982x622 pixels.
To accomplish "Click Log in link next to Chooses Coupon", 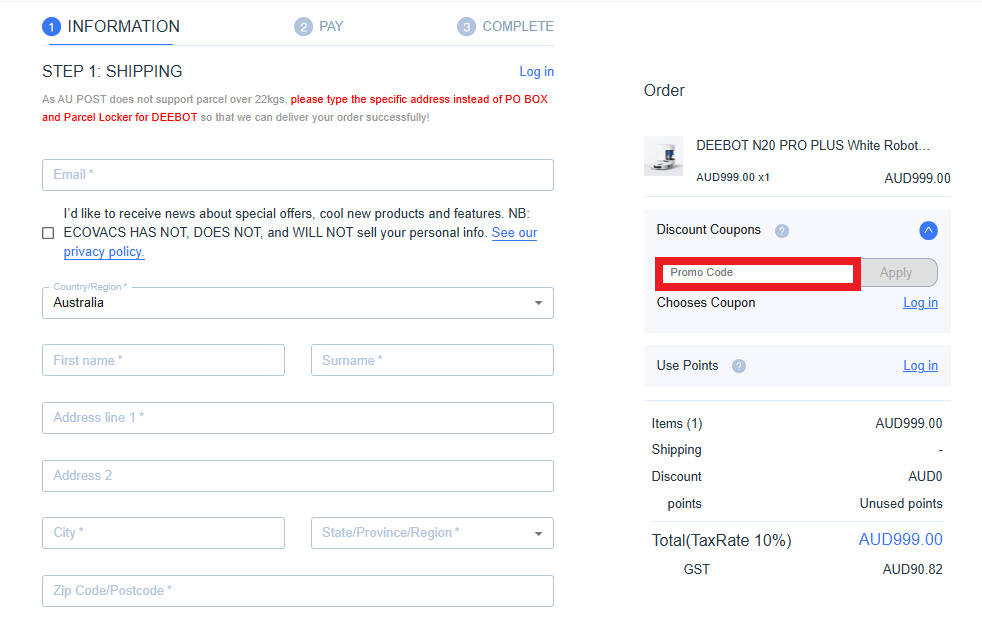I will pos(920,303).
